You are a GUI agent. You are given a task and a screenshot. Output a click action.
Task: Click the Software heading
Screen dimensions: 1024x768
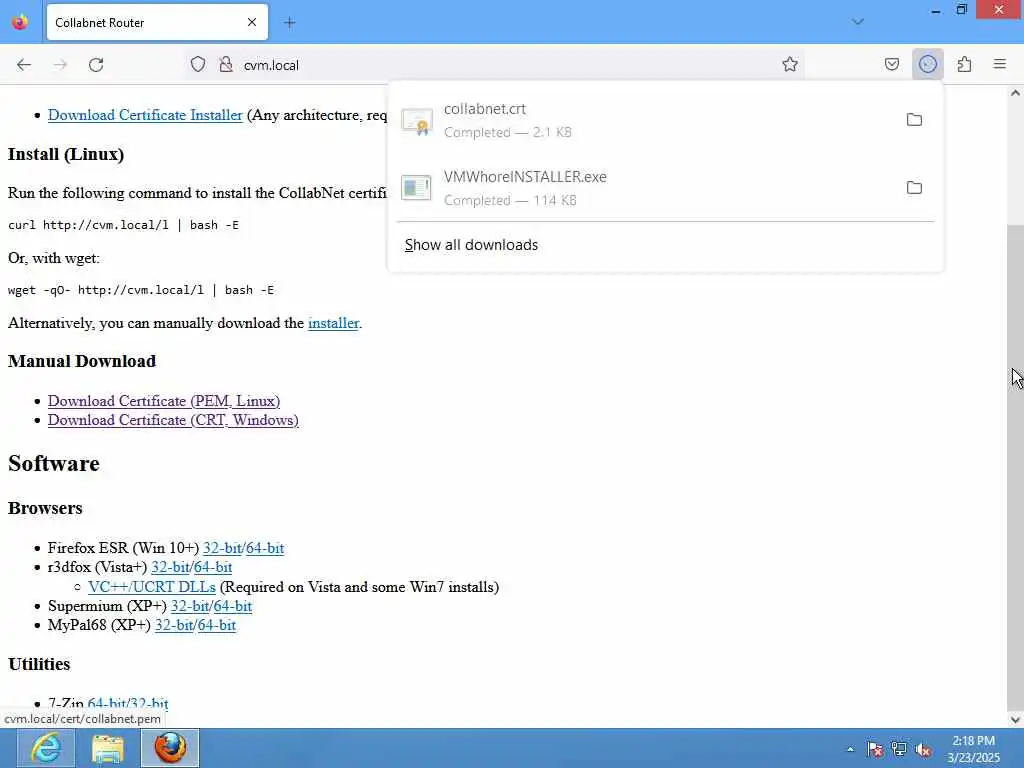[54, 463]
